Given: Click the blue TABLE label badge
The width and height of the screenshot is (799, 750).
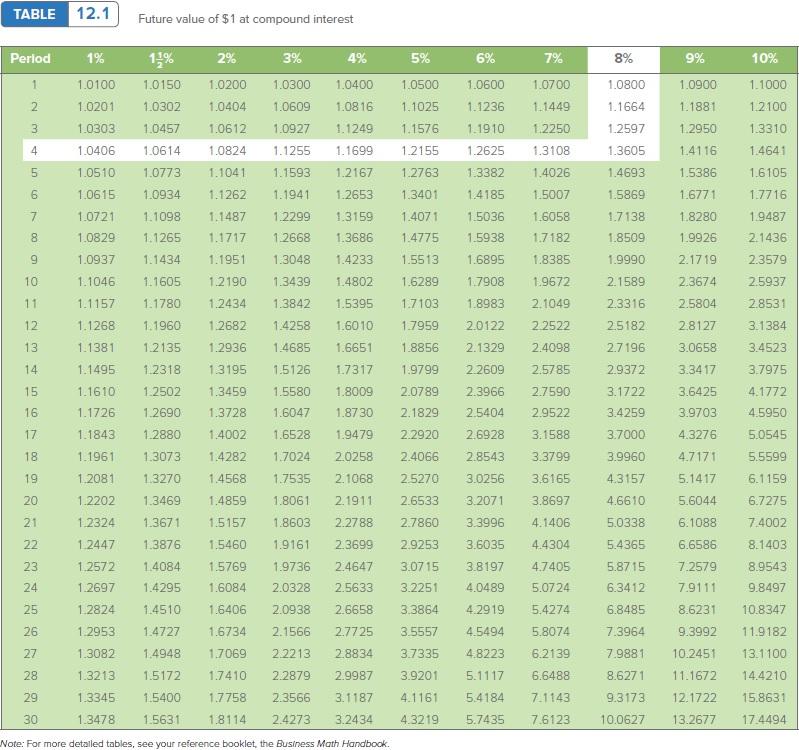Looking at the screenshot, I should 35,14.
